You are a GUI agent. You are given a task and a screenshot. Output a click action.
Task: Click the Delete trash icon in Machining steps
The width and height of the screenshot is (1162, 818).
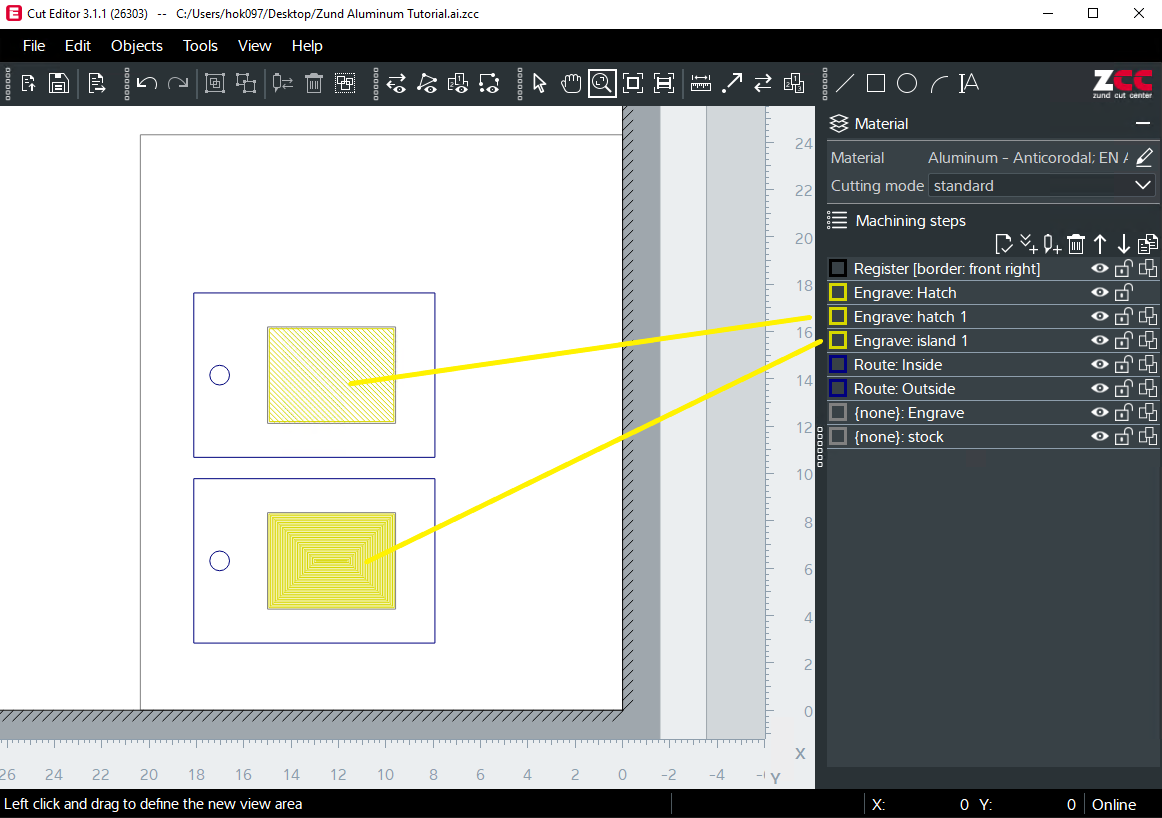point(1076,243)
